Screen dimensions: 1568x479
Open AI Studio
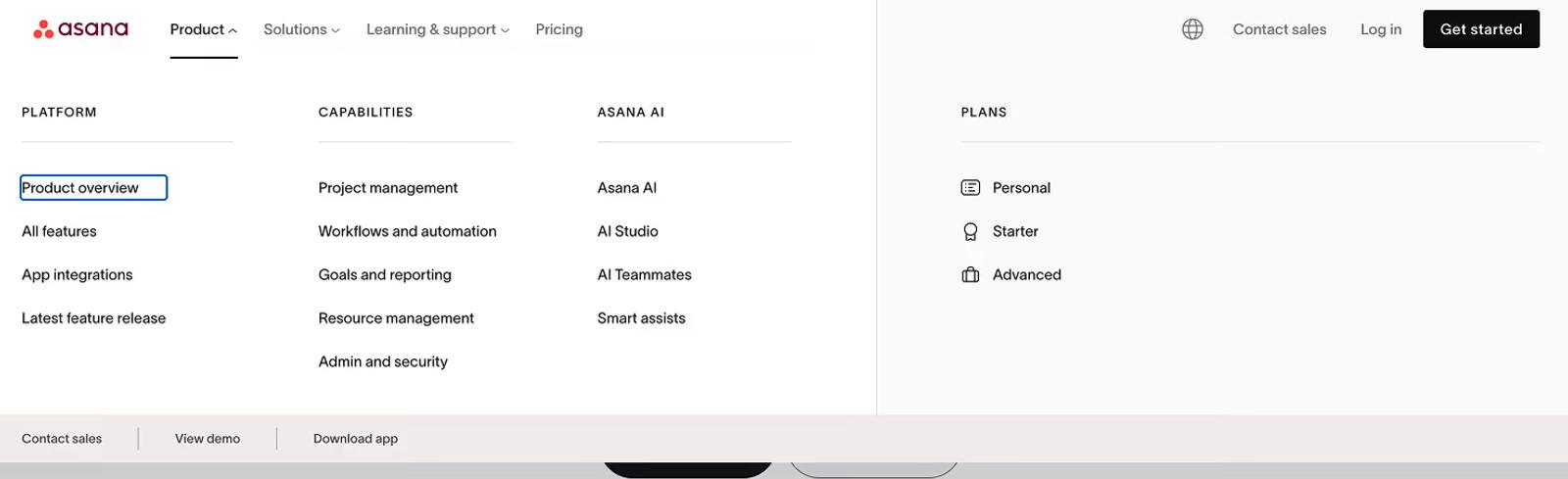(x=628, y=232)
